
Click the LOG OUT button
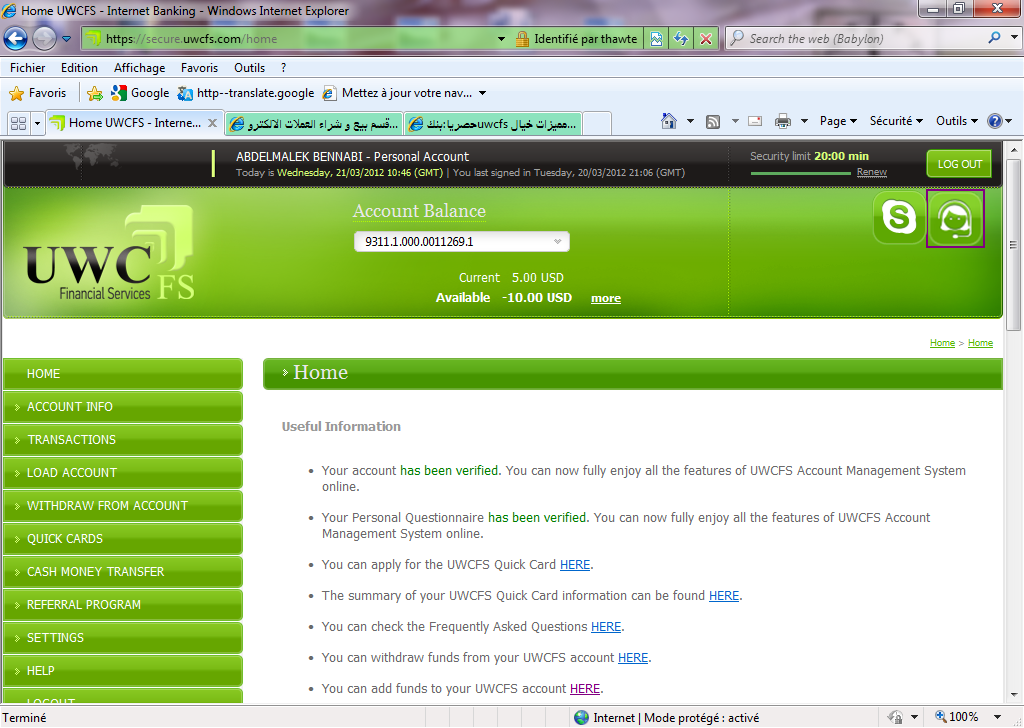pos(959,164)
